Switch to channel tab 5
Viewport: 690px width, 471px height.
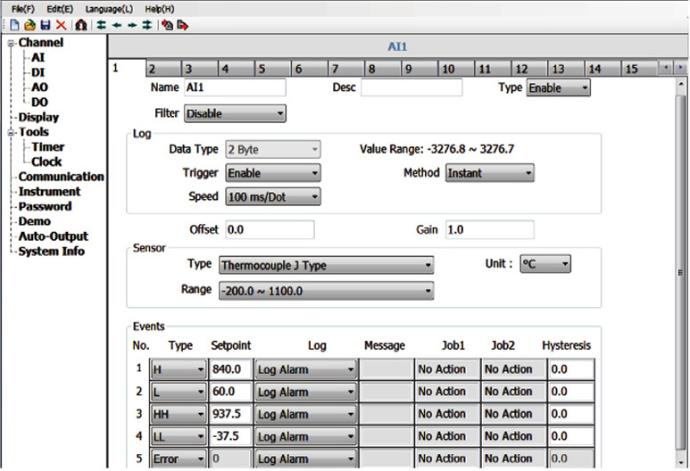[273, 69]
